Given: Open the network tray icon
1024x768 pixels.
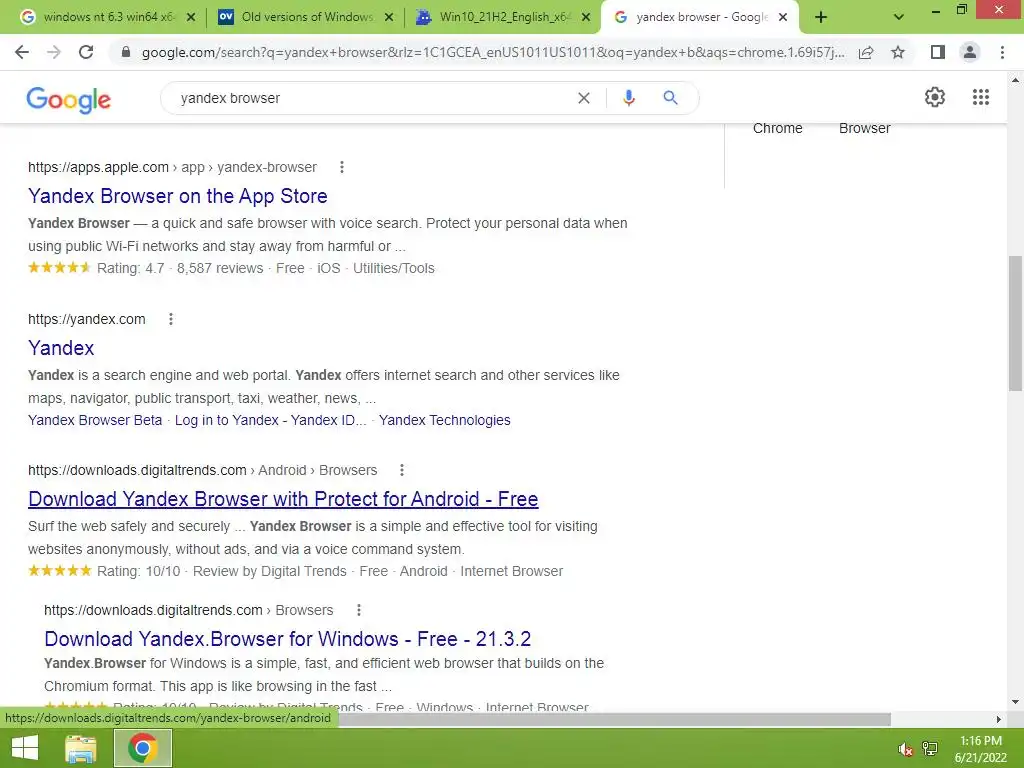Looking at the screenshot, I should 930,749.
